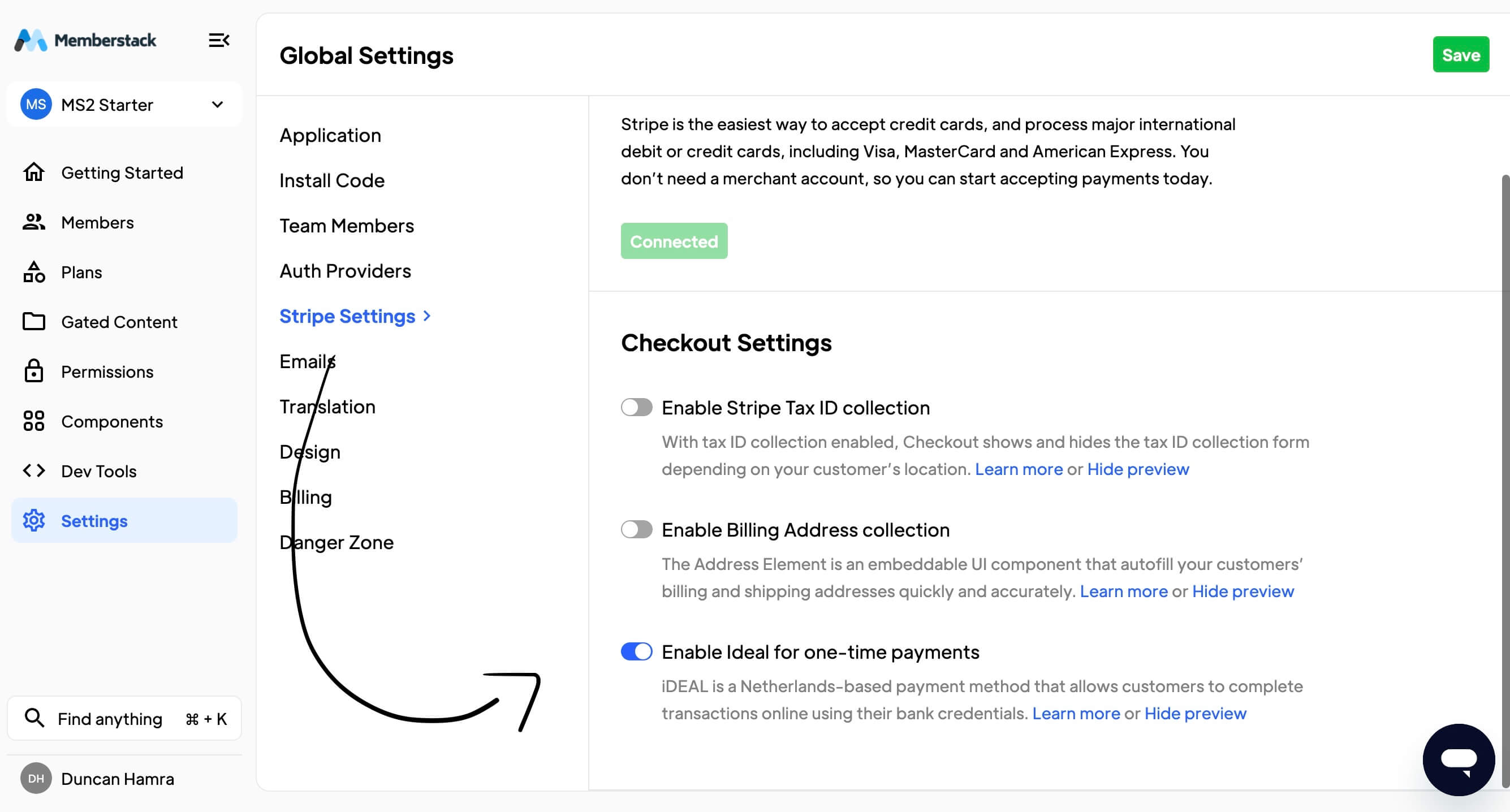Click Hide preview link under Tax ID collection
1510x812 pixels.
tap(1138, 469)
